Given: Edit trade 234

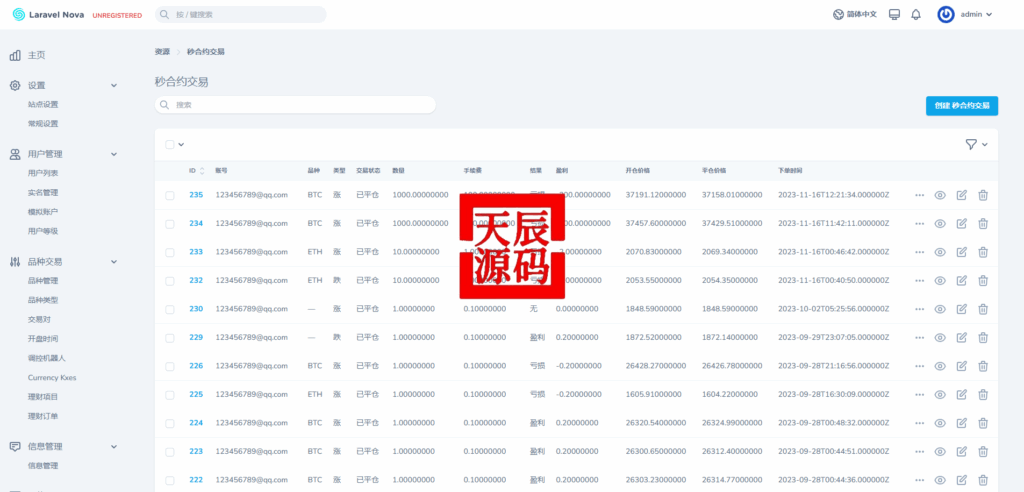Looking at the screenshot, I should click(961, 223).
